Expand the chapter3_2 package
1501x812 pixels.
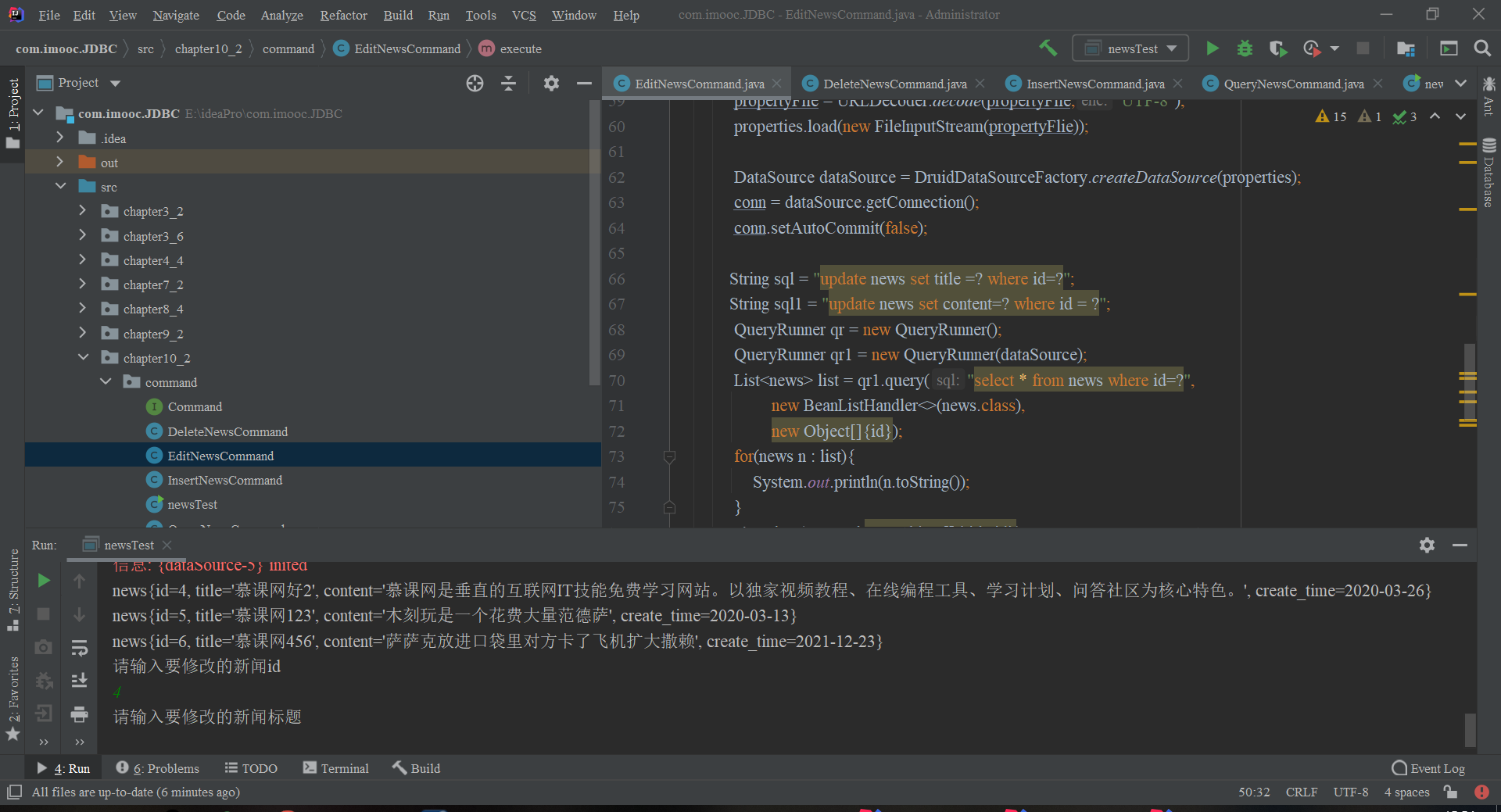pos(82,210)
